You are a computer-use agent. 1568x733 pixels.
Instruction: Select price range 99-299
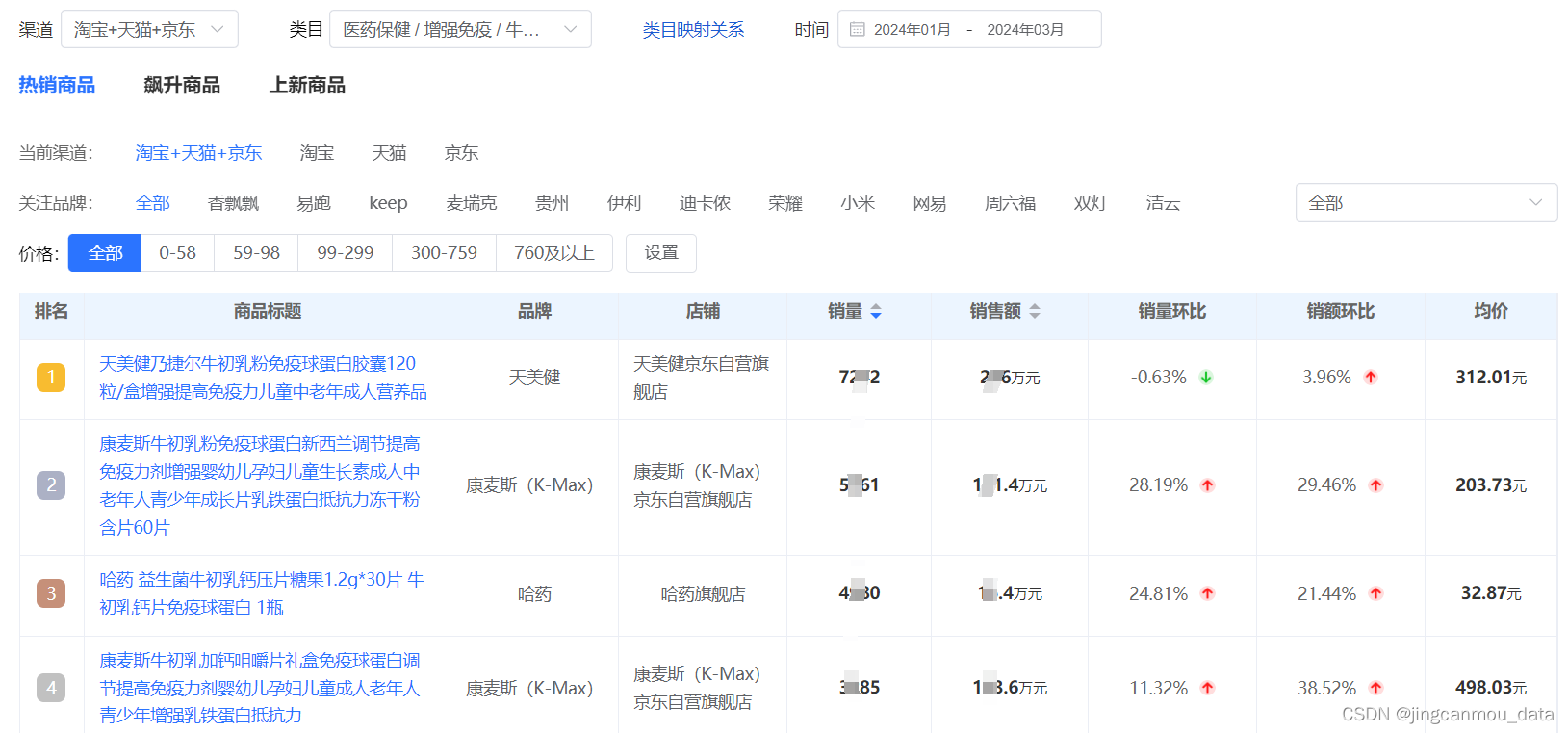346,253
